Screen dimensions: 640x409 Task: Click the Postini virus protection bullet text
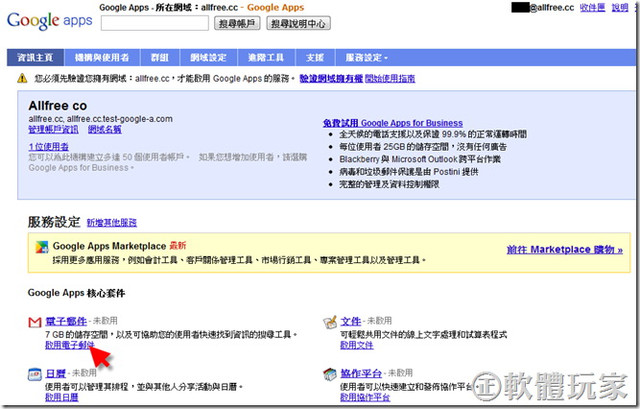[x=409, y=172]
